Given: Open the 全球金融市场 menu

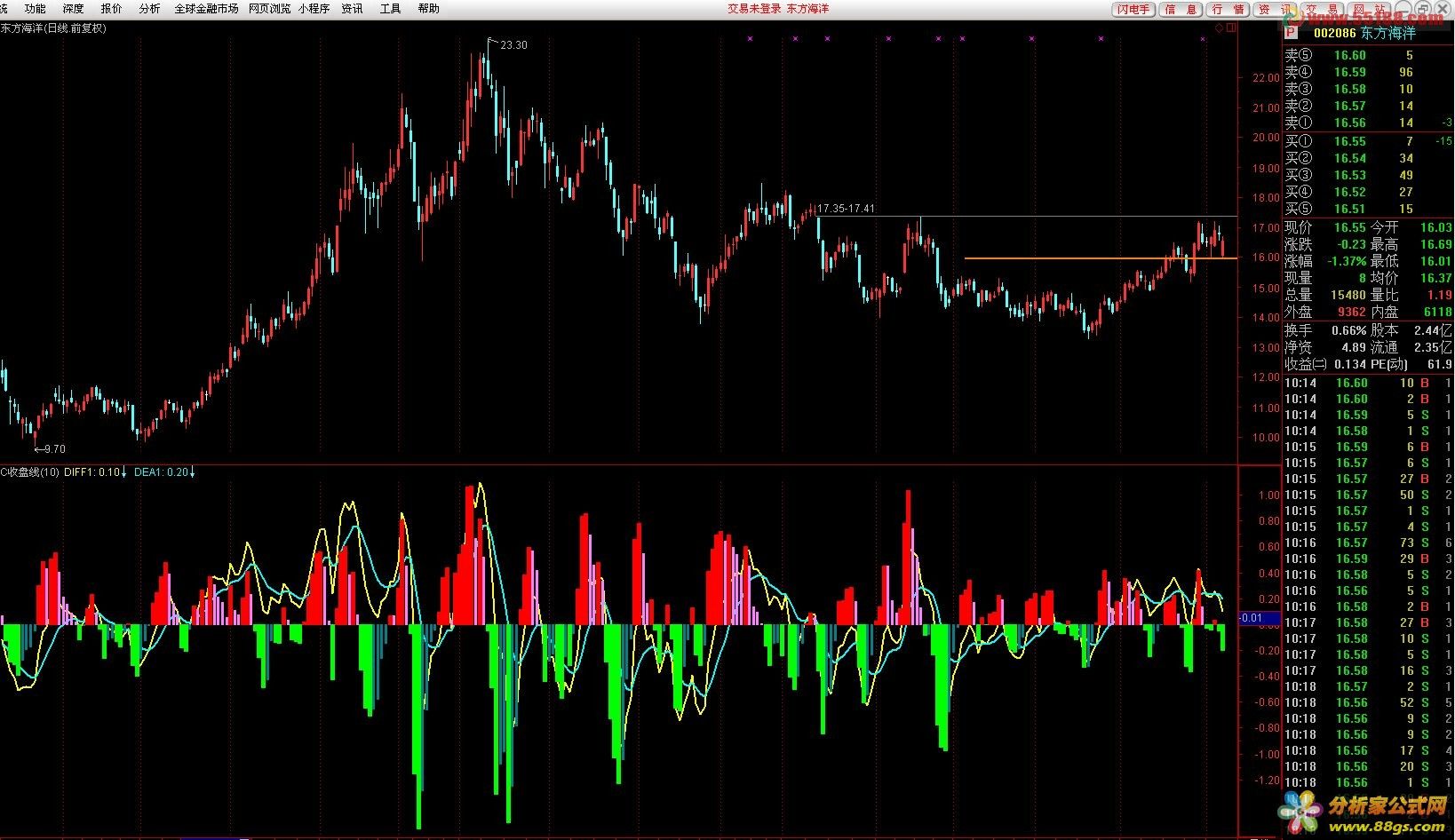Looking at the screenshot, I should pyautogui.click(x=206, y=9).
